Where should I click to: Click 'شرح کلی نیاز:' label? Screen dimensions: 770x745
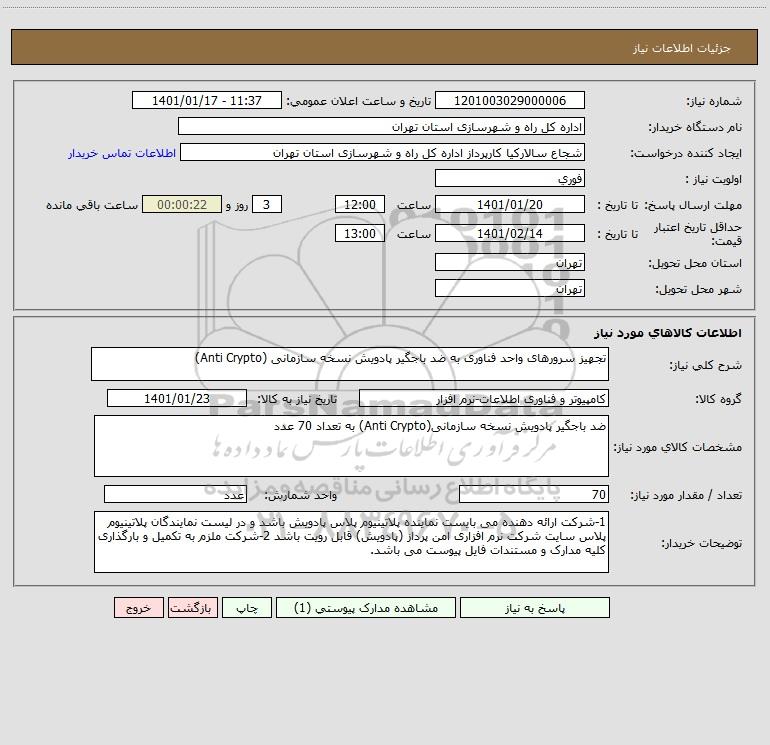click(706, 365)
